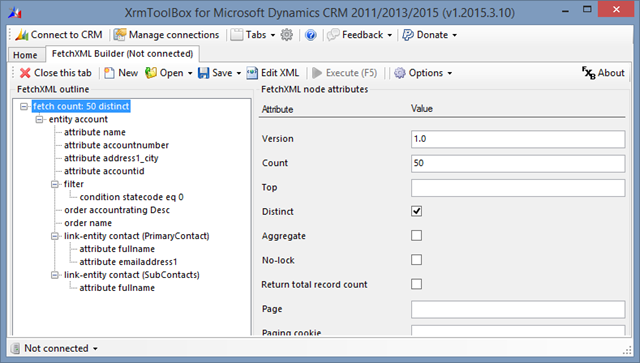This screenshot has height=363, width=640.
Task: Check Return total record count
Action: tap(416, 284)
